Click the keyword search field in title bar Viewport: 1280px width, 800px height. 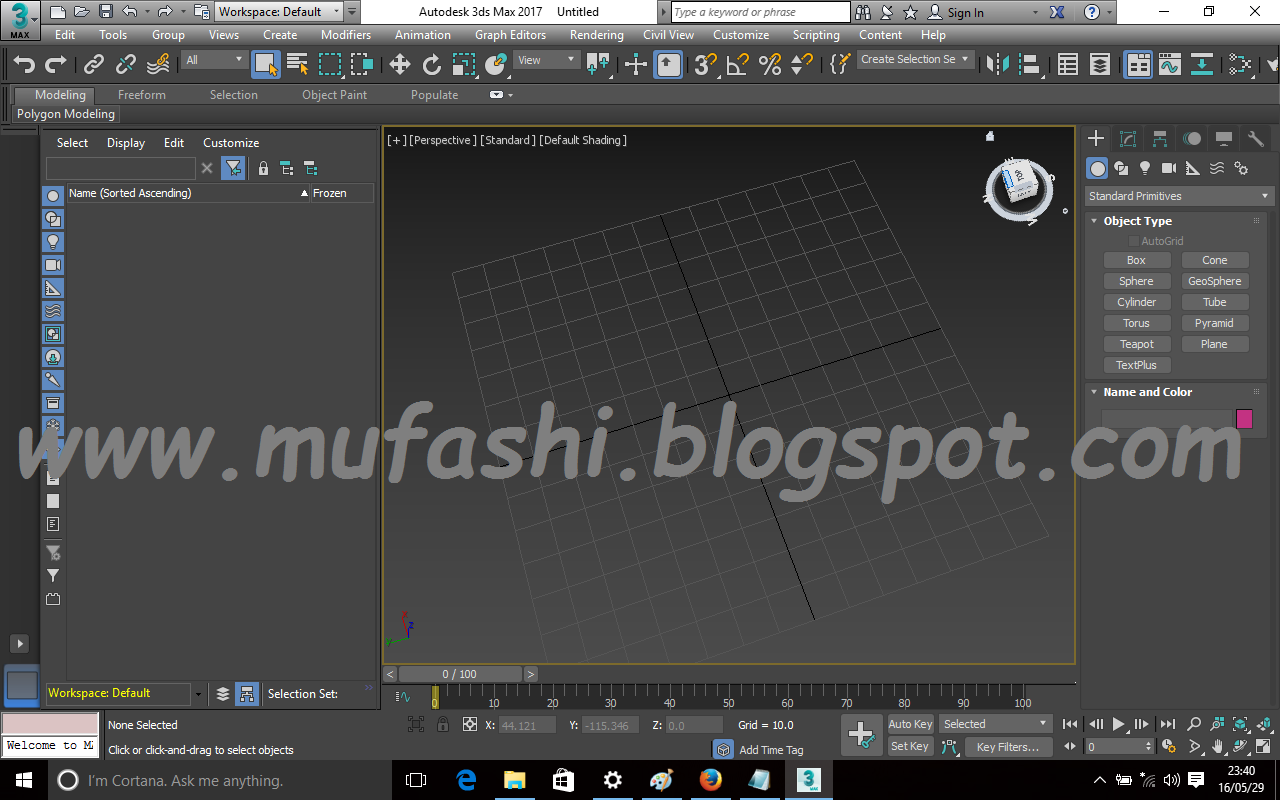point(761,12)
